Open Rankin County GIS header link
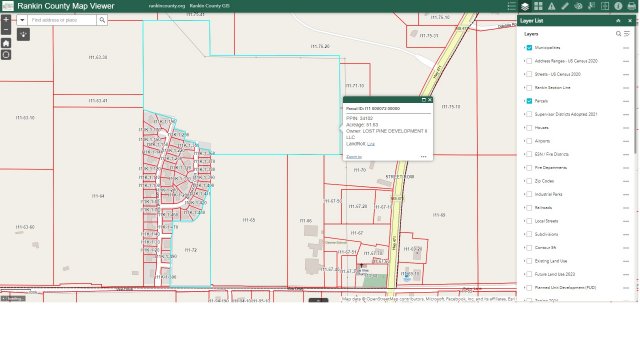The width and height of the screenshot is (640, 360). [209, 6]
